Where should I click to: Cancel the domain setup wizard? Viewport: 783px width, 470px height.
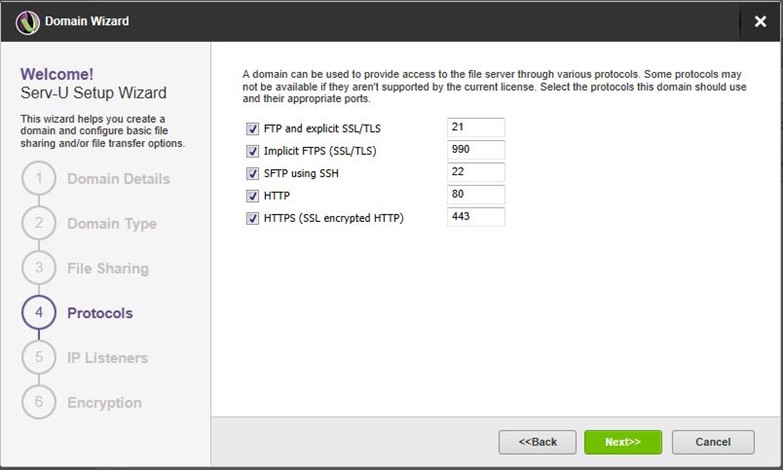point(713,442)
